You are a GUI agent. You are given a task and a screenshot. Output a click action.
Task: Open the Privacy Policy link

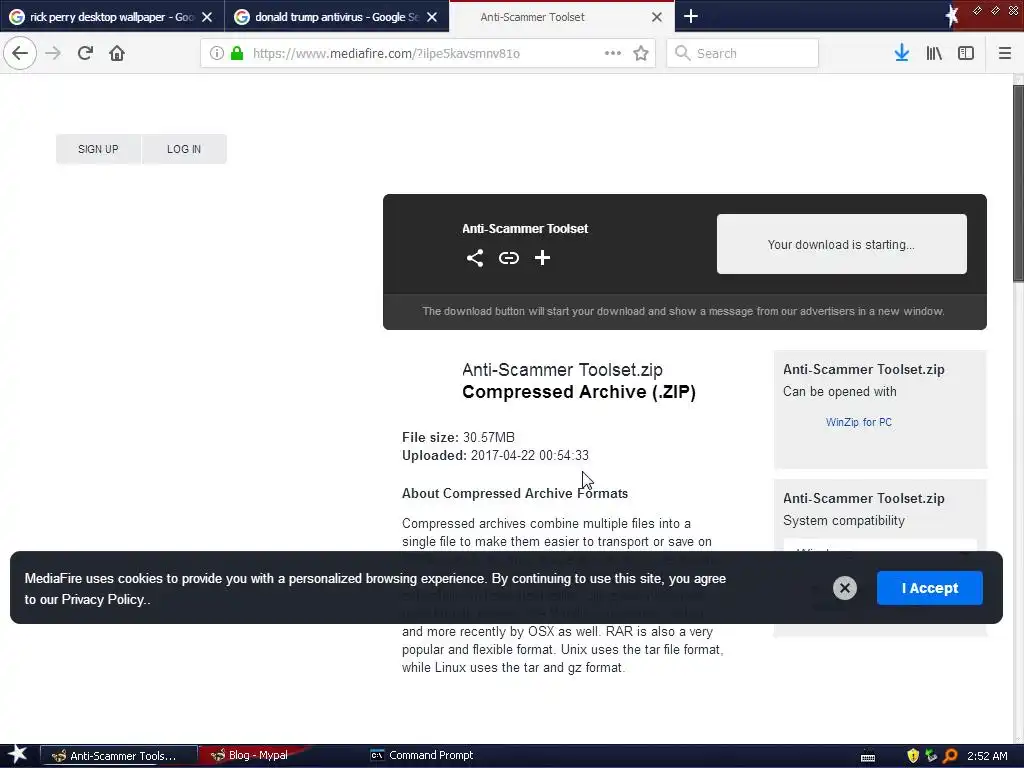pos(103,600)
